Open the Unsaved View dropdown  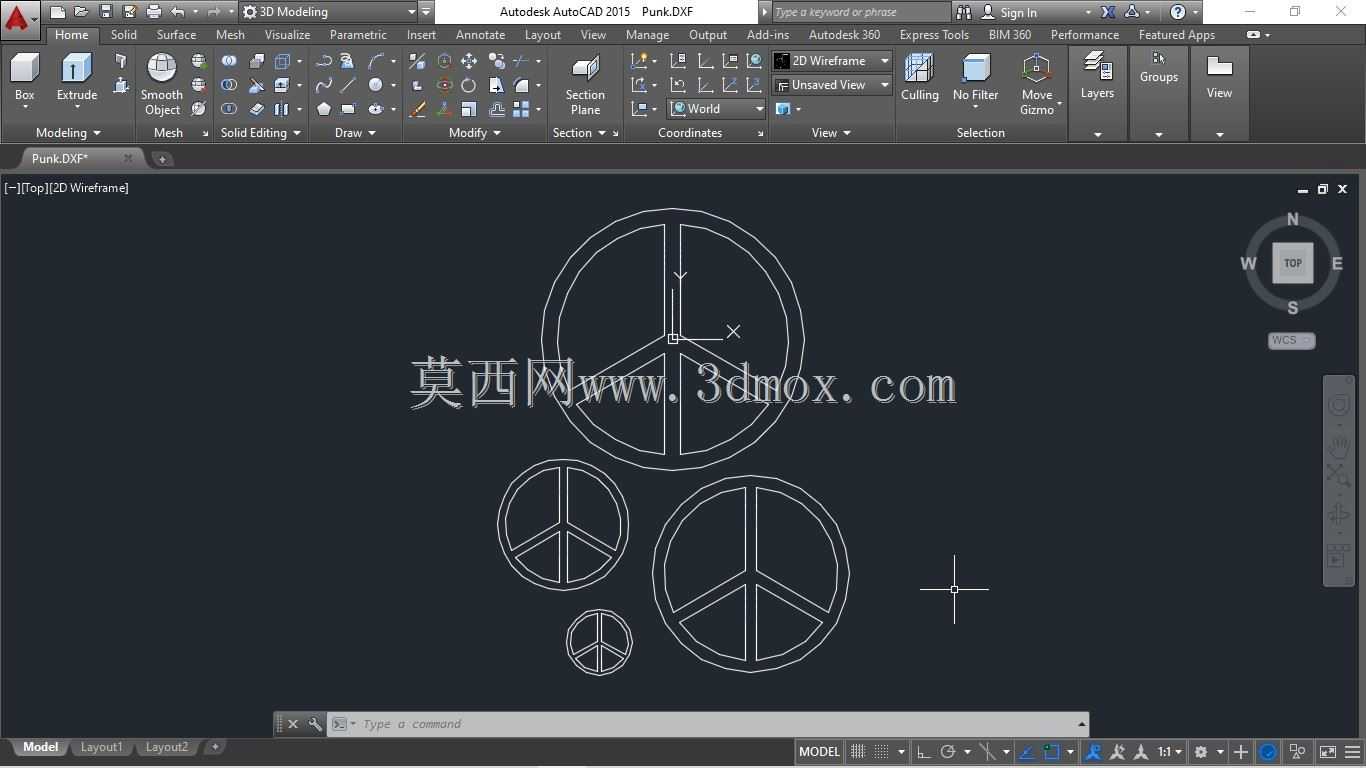coord(832,85)
